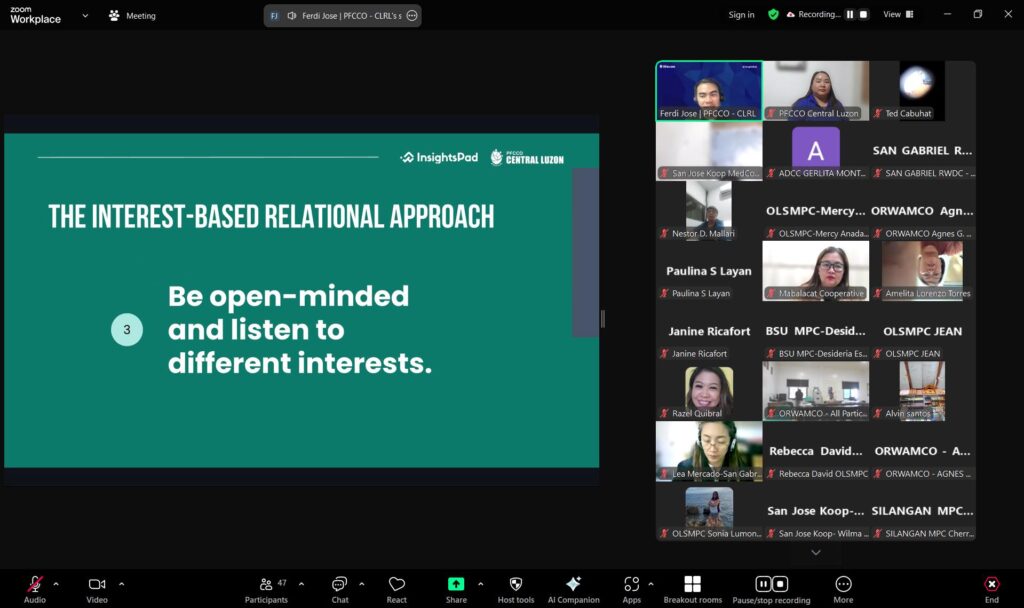Select the SILANGAN MPC Cherr participant tile
The height and width of the screenshot is (608, 1024).
(x=923, y=511)
